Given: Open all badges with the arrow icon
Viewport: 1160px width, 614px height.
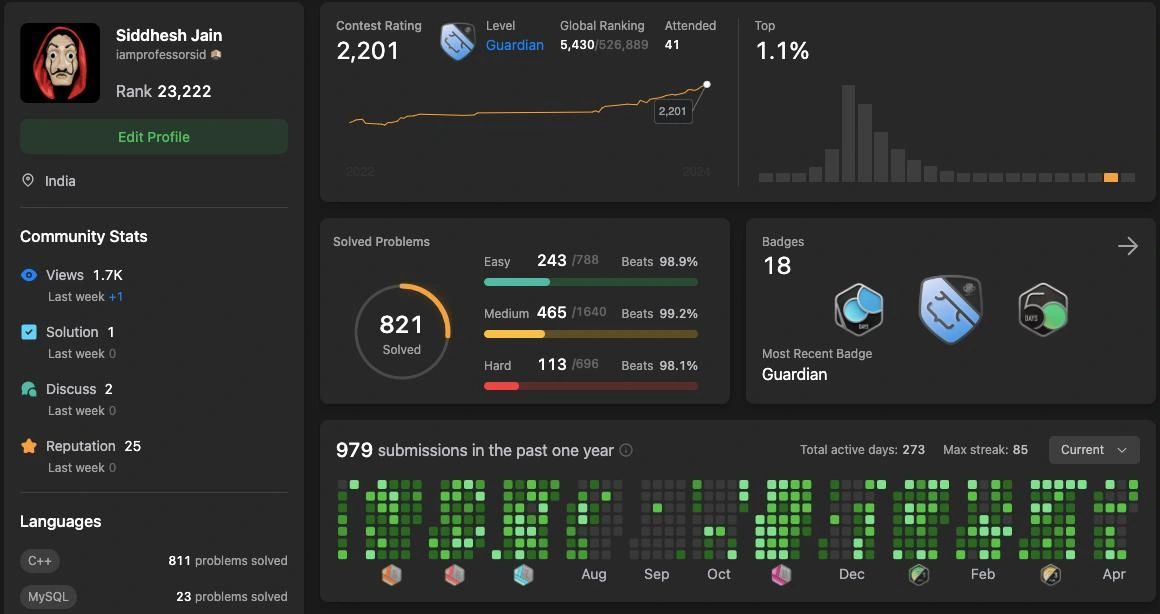Looking at the screenshot, I should (x=1128, y=246).
